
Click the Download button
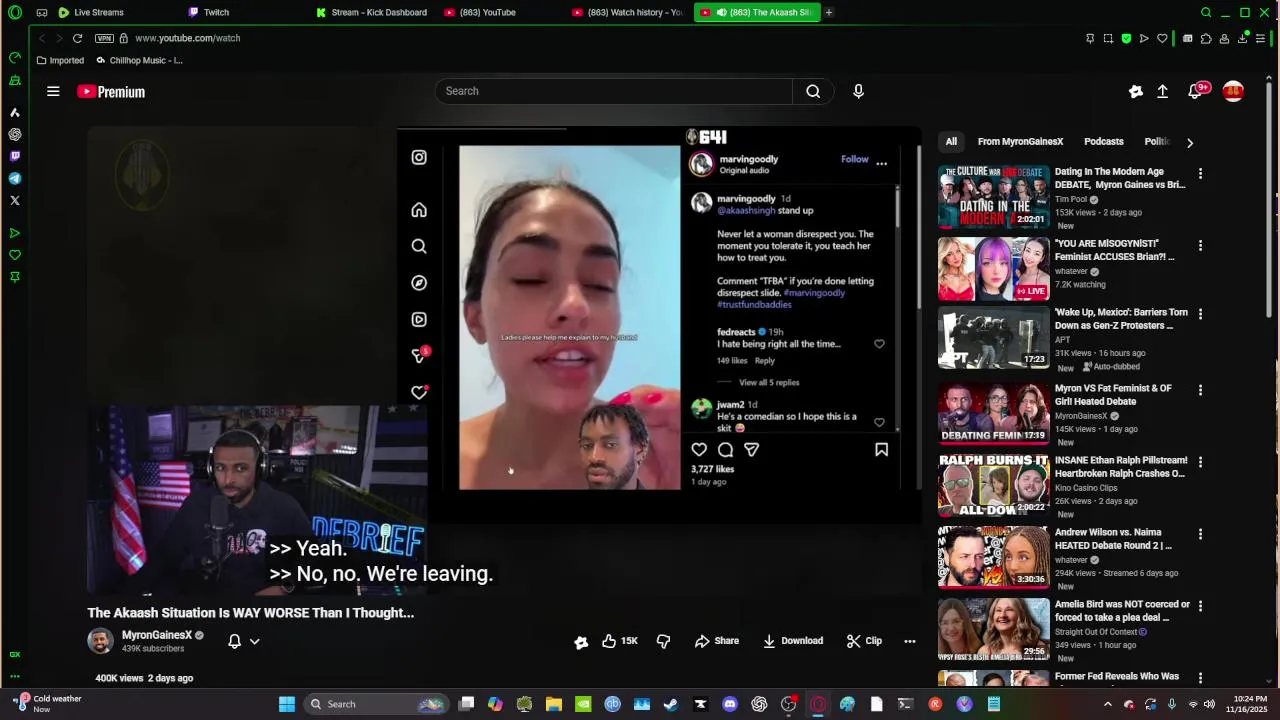pyautogui.click(x=793, y=641)
